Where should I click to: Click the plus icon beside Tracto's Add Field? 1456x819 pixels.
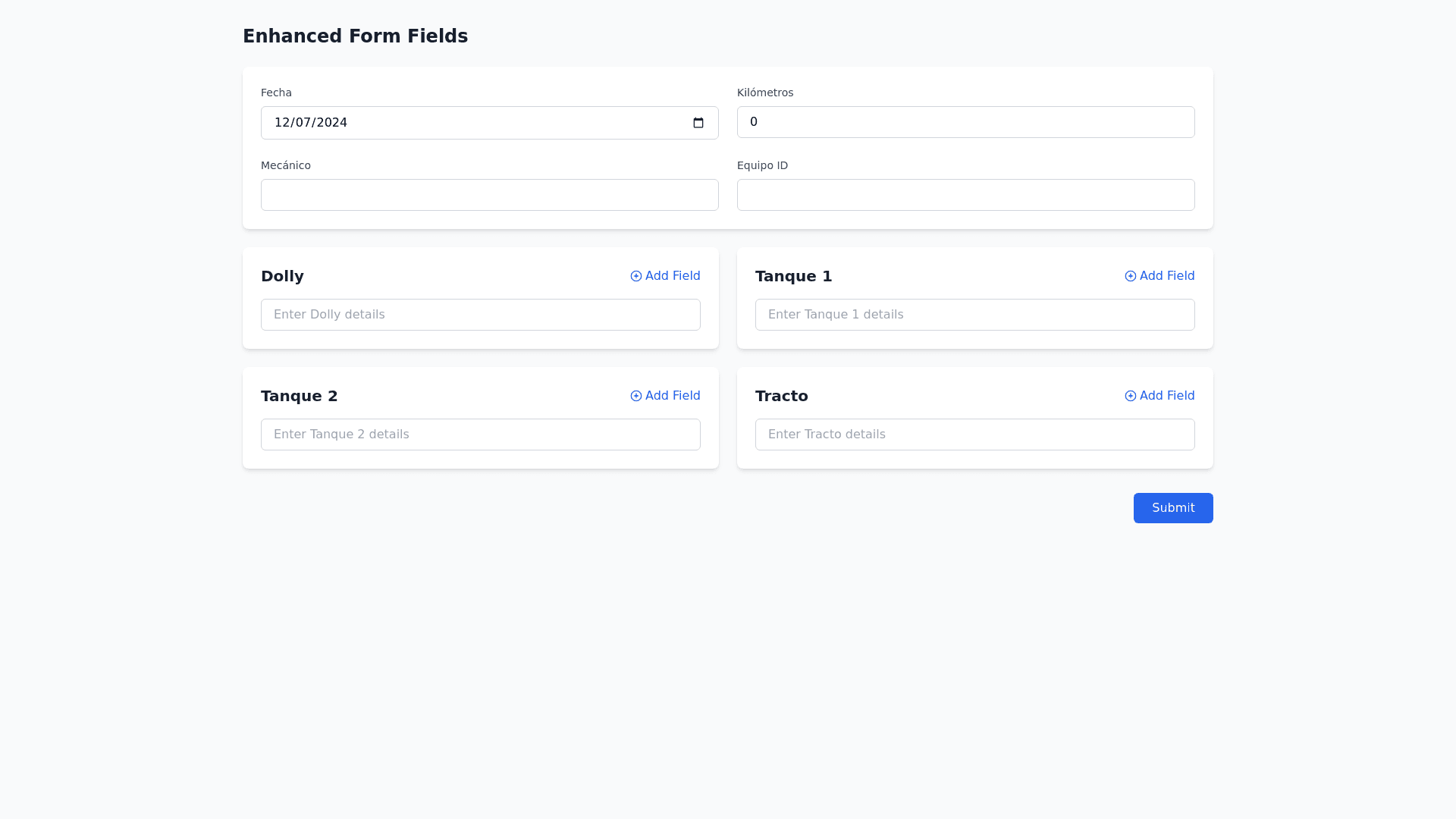coord(1131,396)
